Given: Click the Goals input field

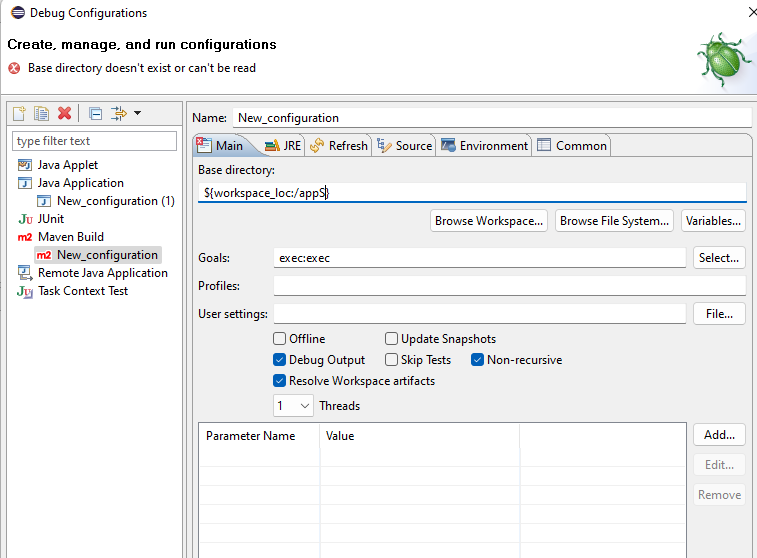Looking at the screenshot, I should [x=479, y=258].
